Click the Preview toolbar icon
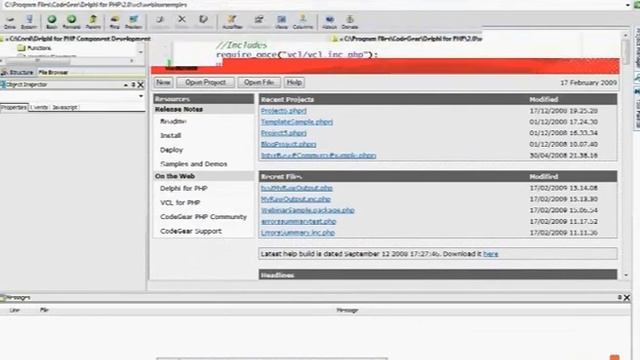The height and width of the screenshot is (360, 640). pyautogui.click(x=133, y=22)
